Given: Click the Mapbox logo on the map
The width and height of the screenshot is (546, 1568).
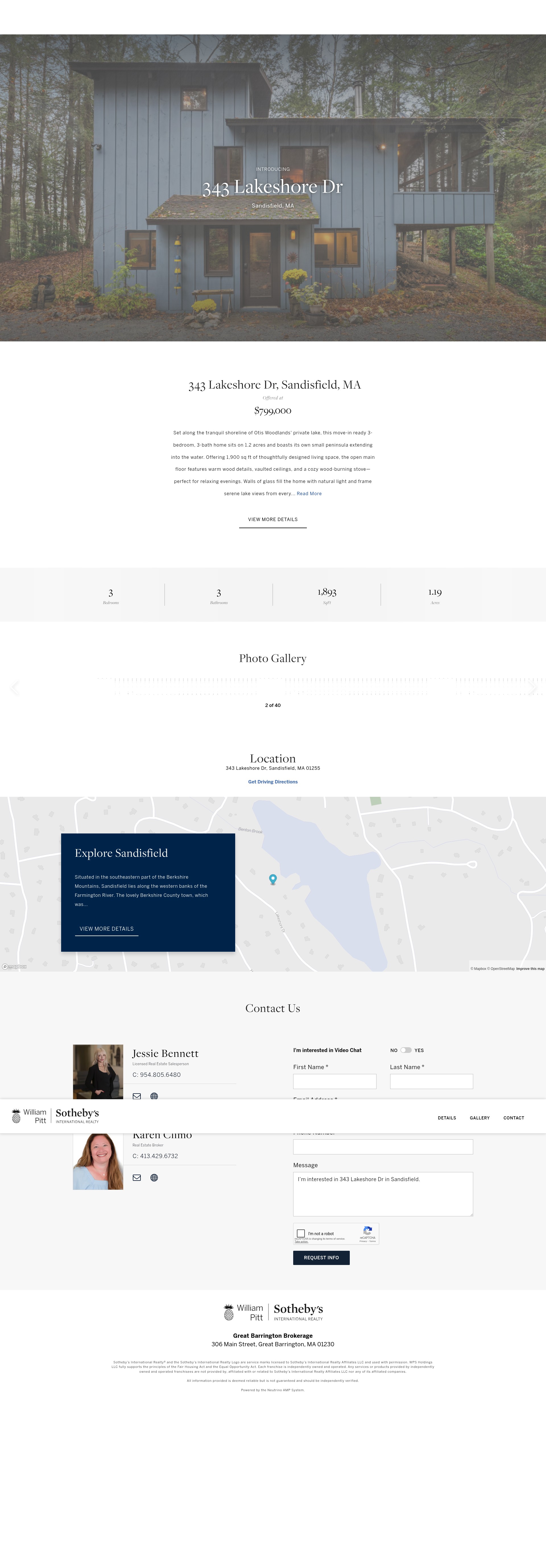Looking at the screenshot, I should [x=14, y=966].
